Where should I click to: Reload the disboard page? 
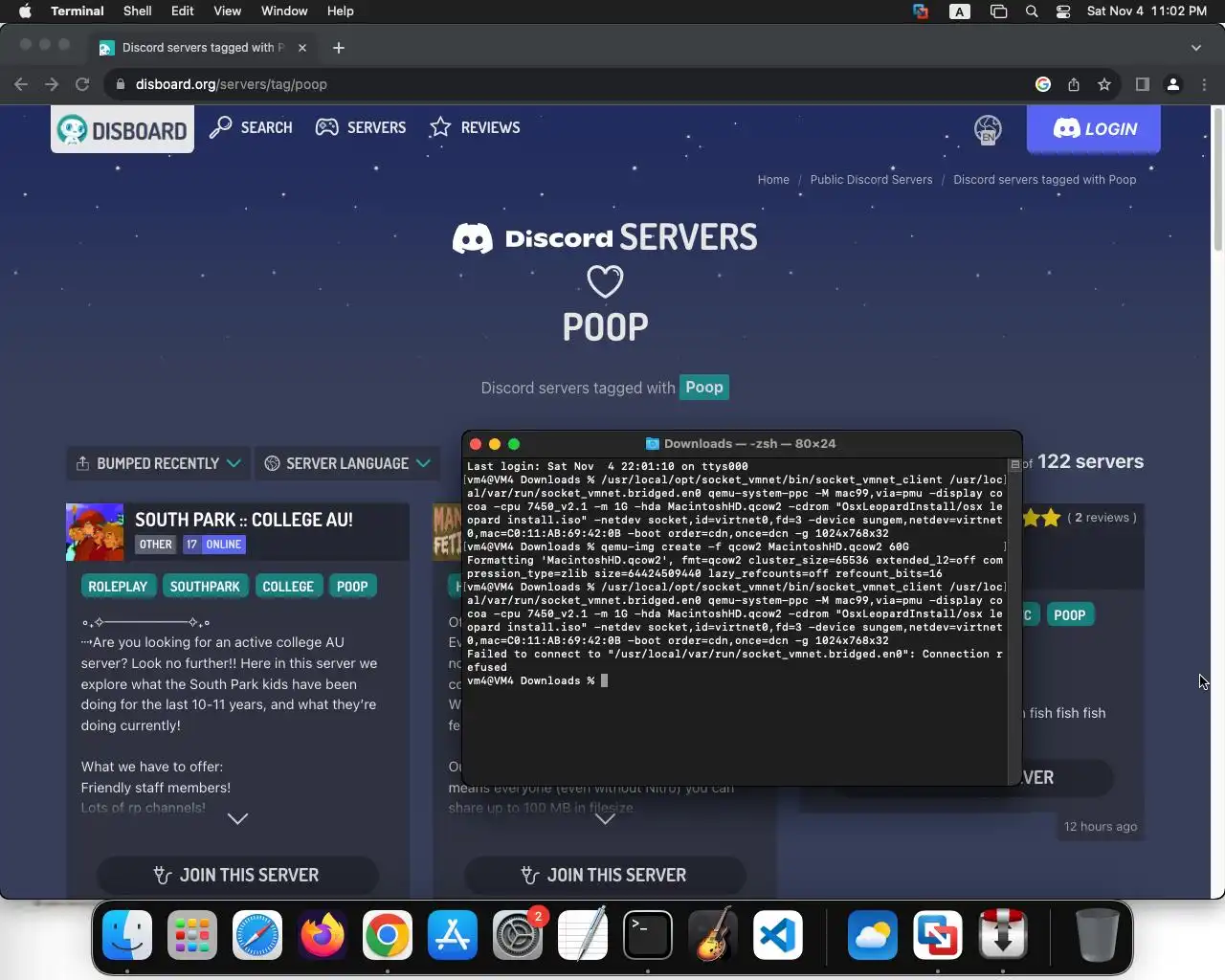pyautogui.click(x=82, y=84)
